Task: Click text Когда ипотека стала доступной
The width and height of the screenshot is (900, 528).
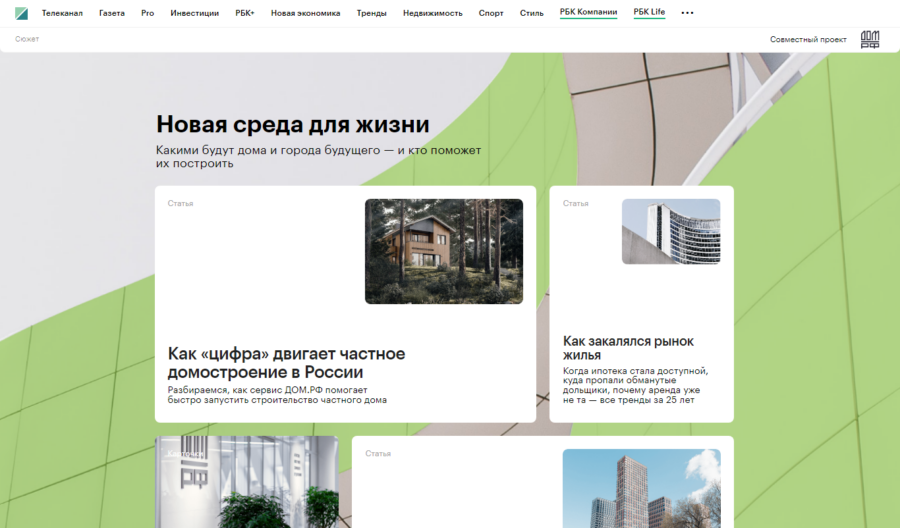Action: pyautogui.click(x=635, y=385)
